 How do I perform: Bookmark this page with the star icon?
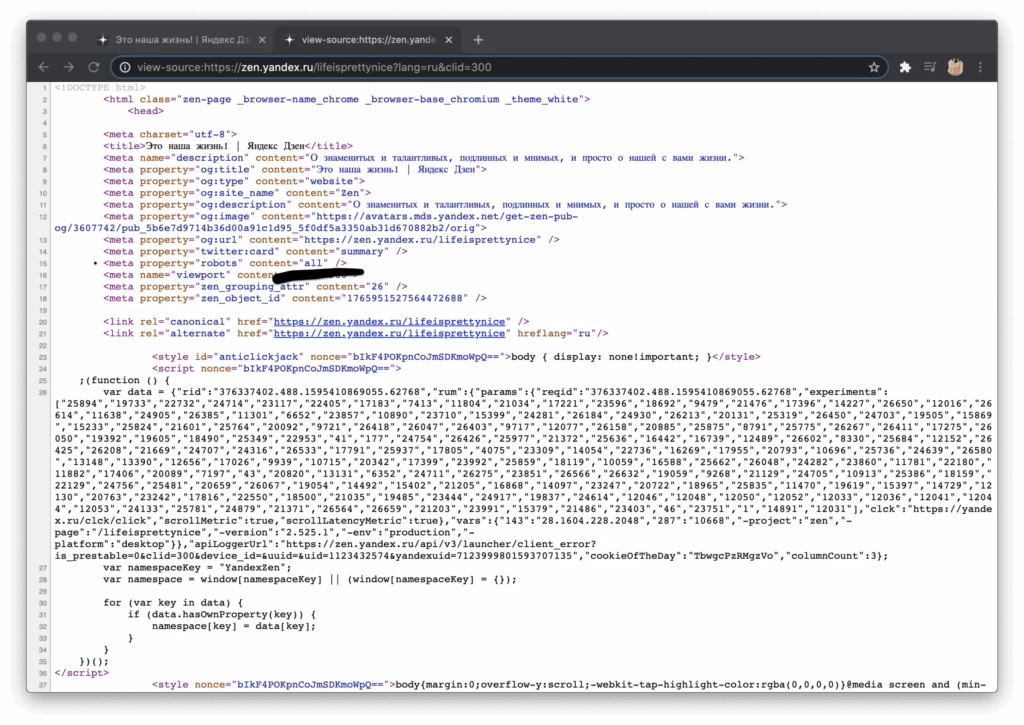pos(874,67)
